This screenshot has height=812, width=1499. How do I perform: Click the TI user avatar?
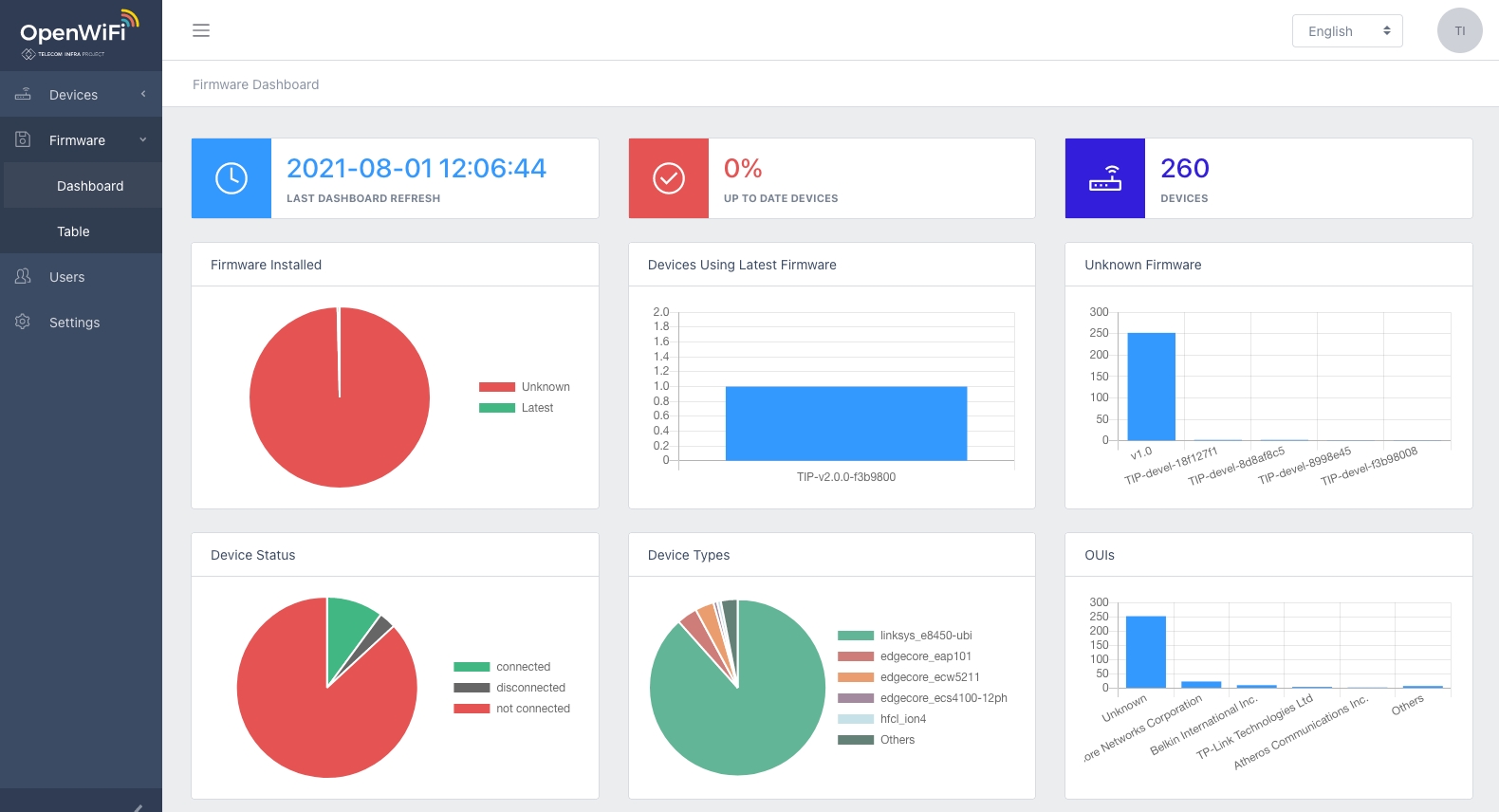point(1459,30)
